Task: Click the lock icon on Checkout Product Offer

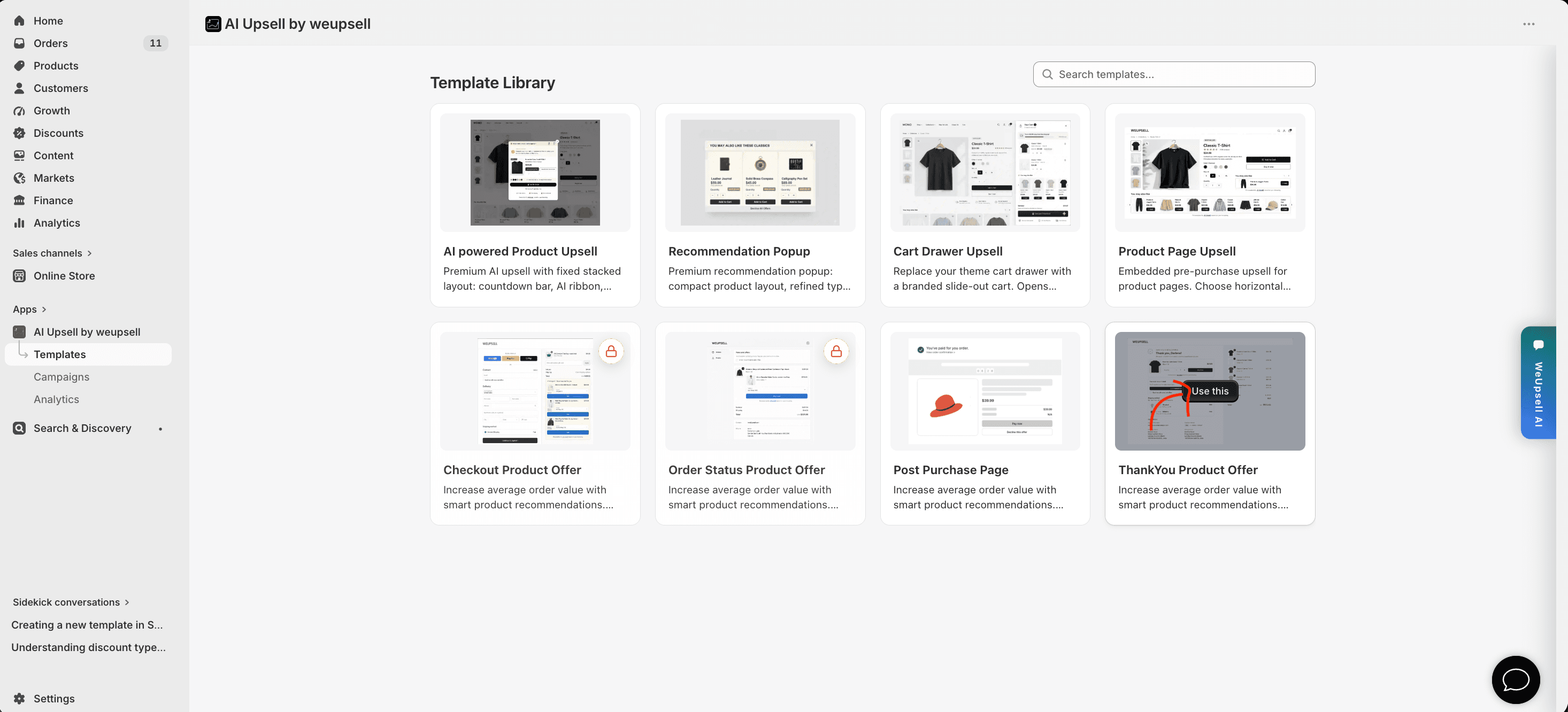Action: (611, 351)
